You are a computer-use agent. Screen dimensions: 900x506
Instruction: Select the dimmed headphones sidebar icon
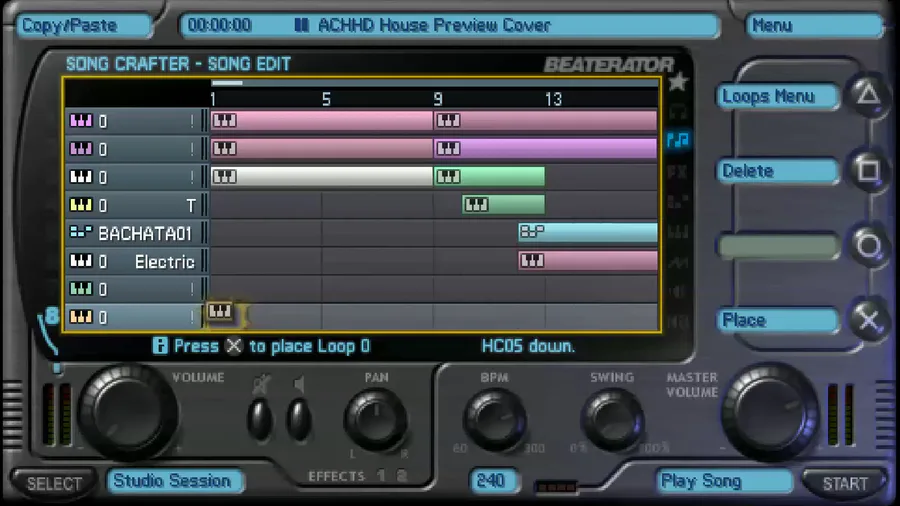(678, 111)
